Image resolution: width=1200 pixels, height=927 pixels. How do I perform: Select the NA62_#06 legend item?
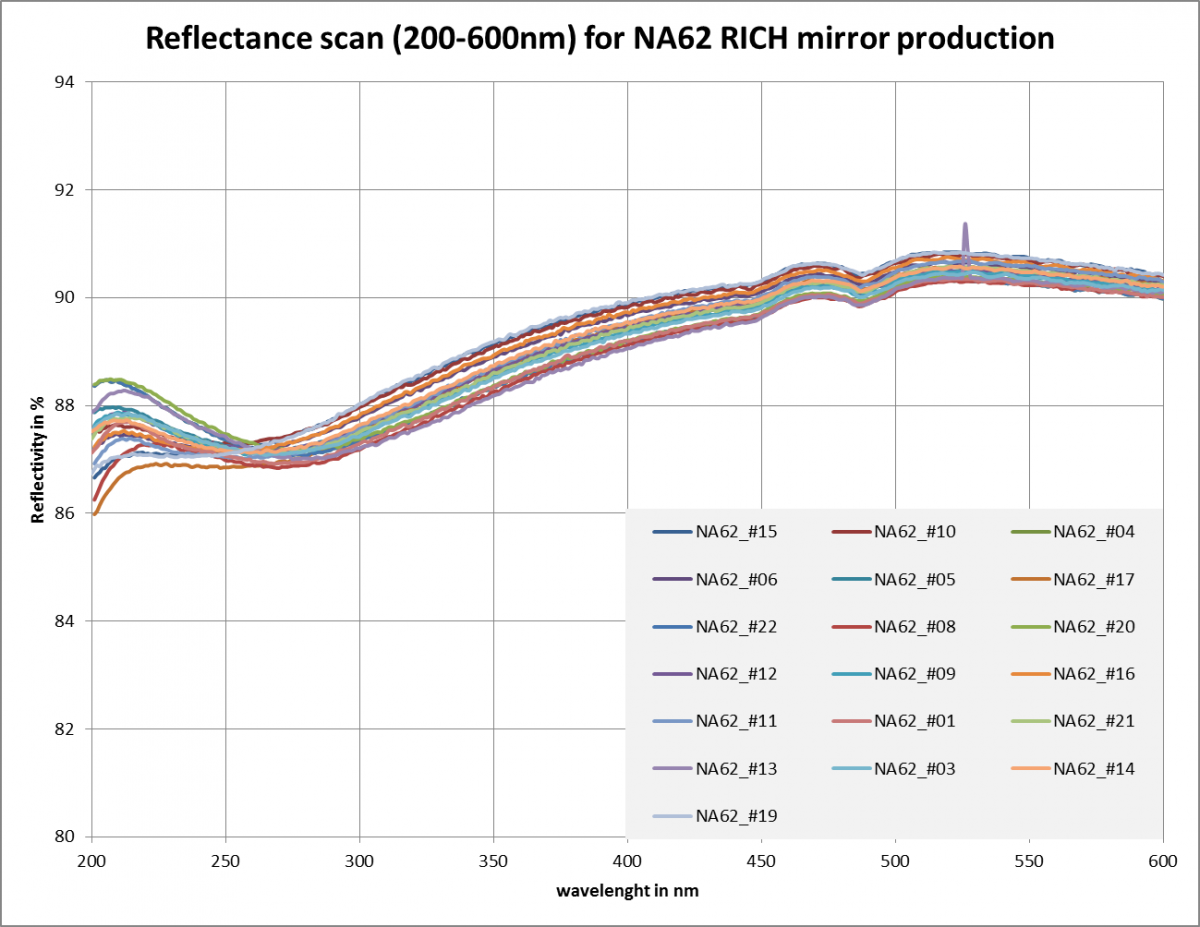pos(715,579)
